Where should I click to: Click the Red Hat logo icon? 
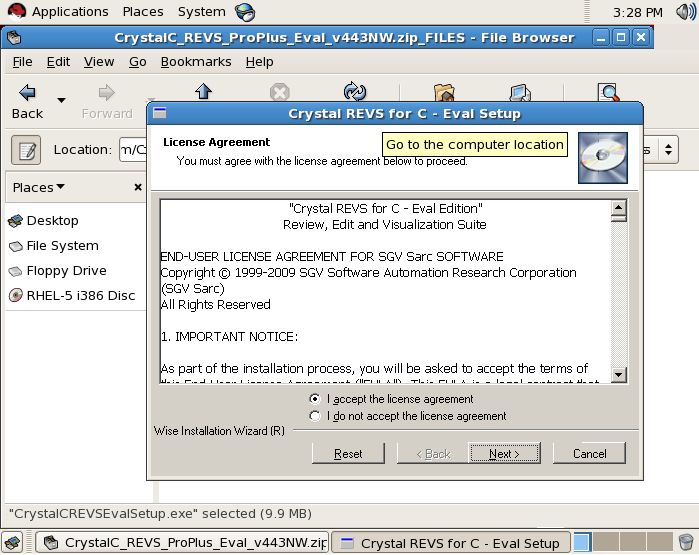[x=16, y=12]
